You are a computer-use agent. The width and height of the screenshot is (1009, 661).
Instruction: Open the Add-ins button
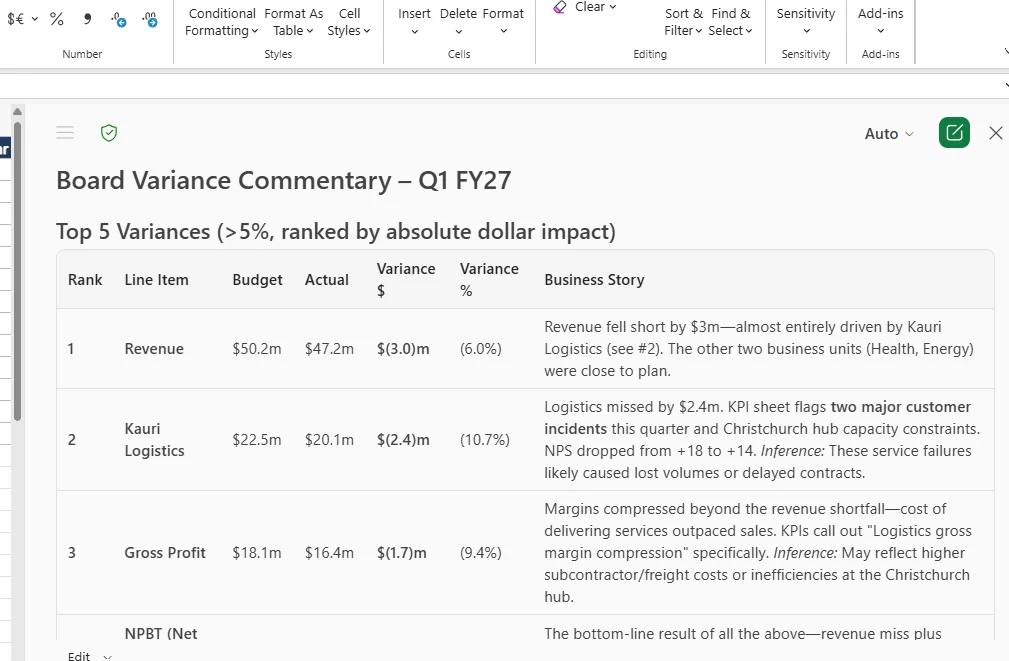coord(880,22)
